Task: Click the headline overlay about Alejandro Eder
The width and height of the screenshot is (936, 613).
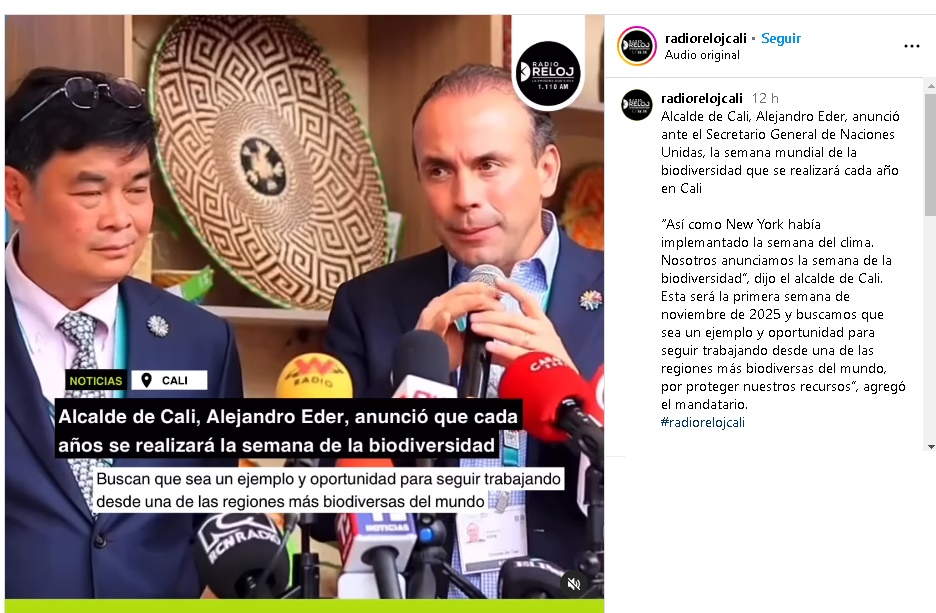Action: pos(290,431)
